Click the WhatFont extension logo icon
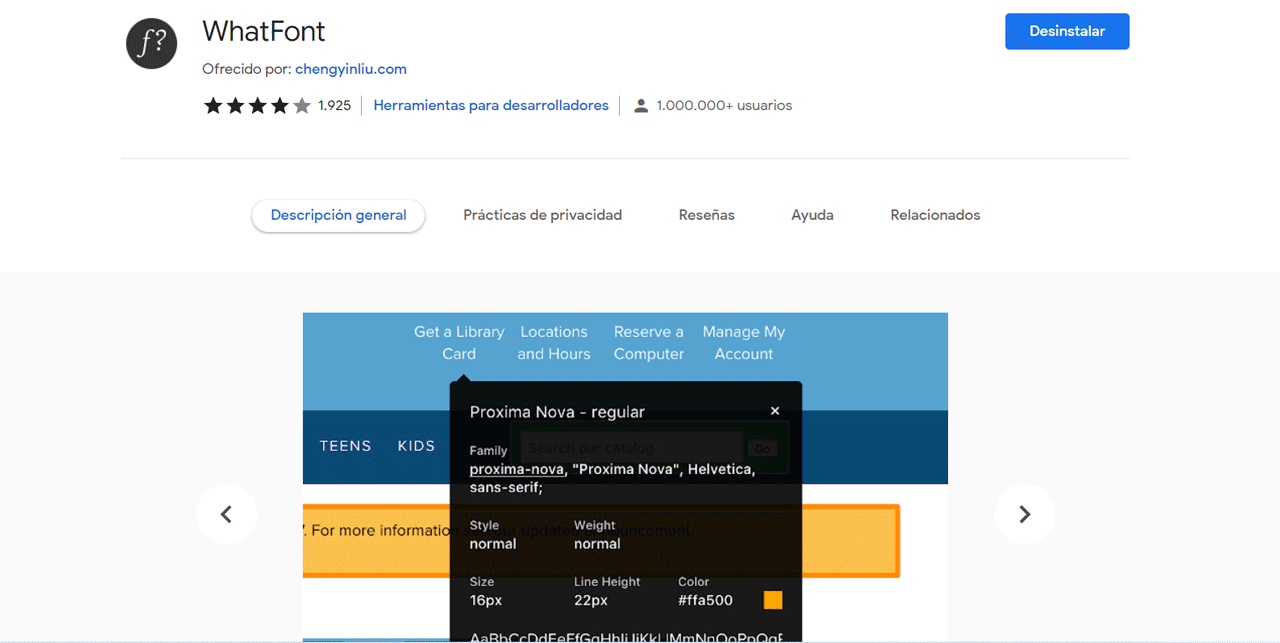Screen dimensions: 1280x643 tap(151, 44)
